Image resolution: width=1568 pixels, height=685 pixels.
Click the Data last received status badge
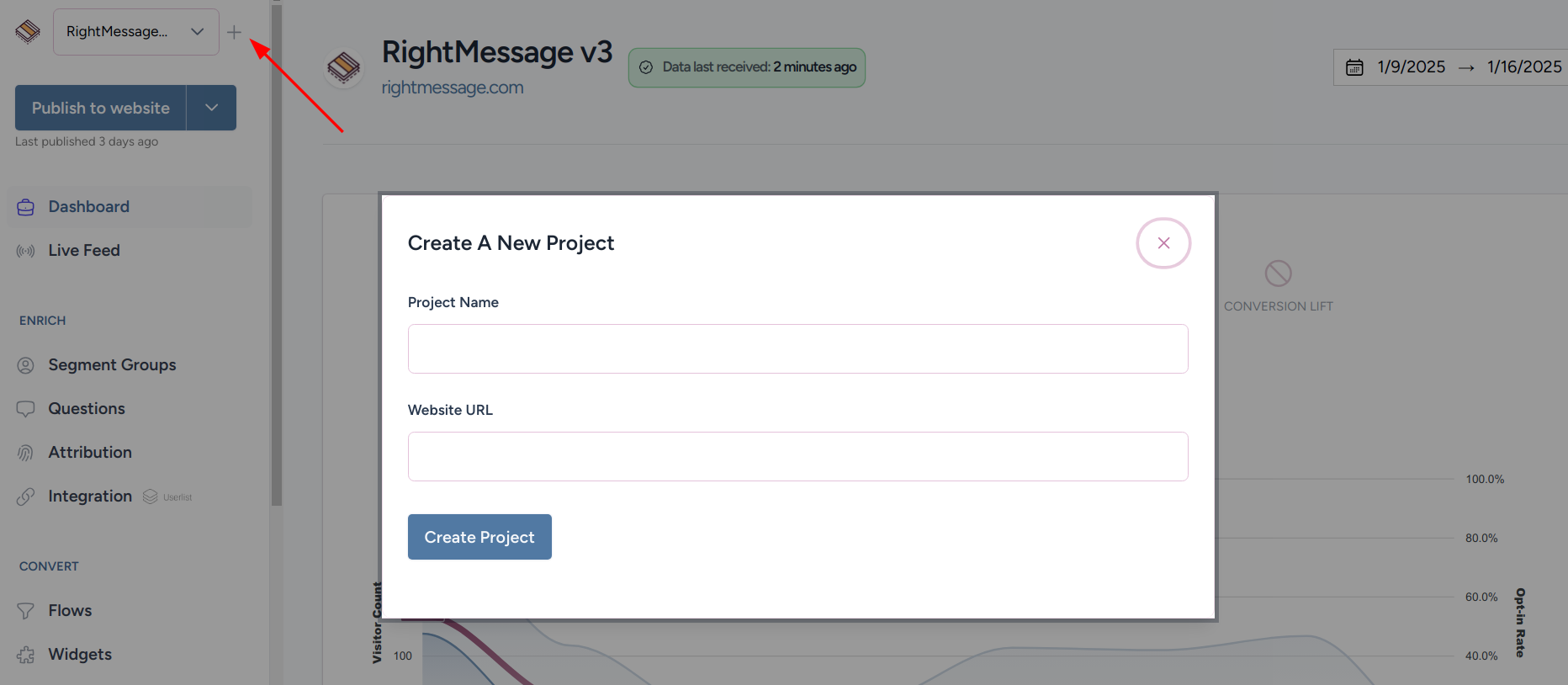click(747, 67)
